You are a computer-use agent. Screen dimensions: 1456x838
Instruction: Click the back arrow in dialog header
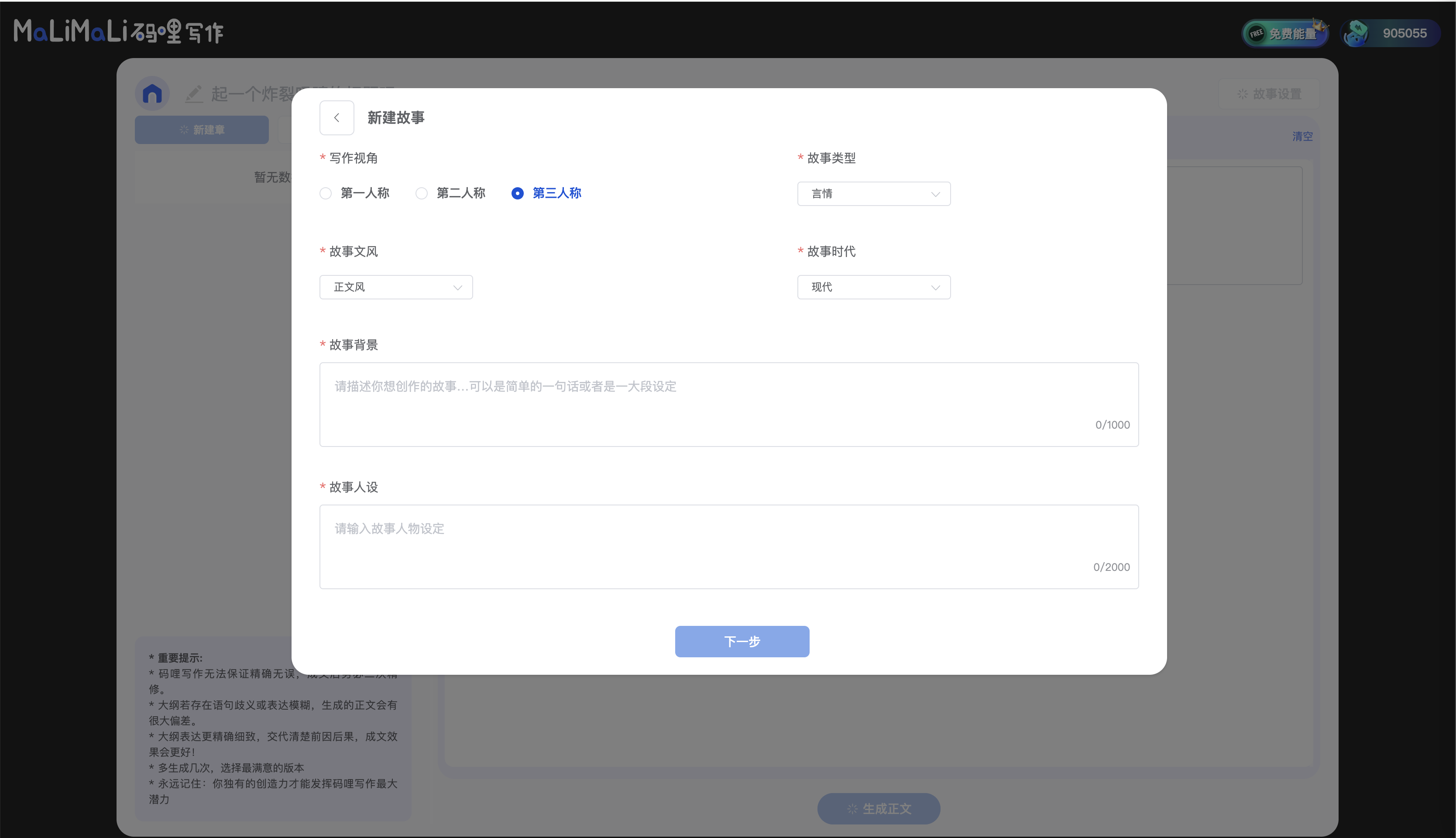pos(337,117)
